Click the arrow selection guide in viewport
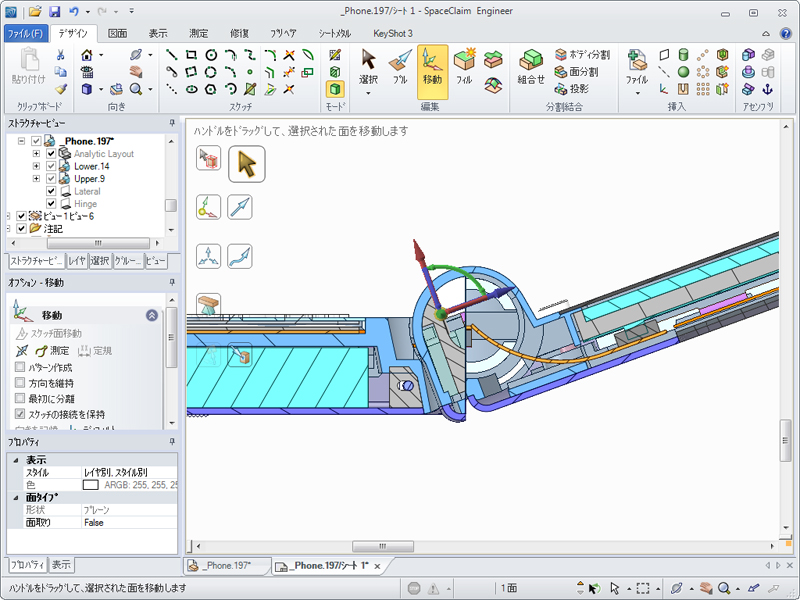The height and width of the screenshot is (600, 800). [x=246, y=164]
